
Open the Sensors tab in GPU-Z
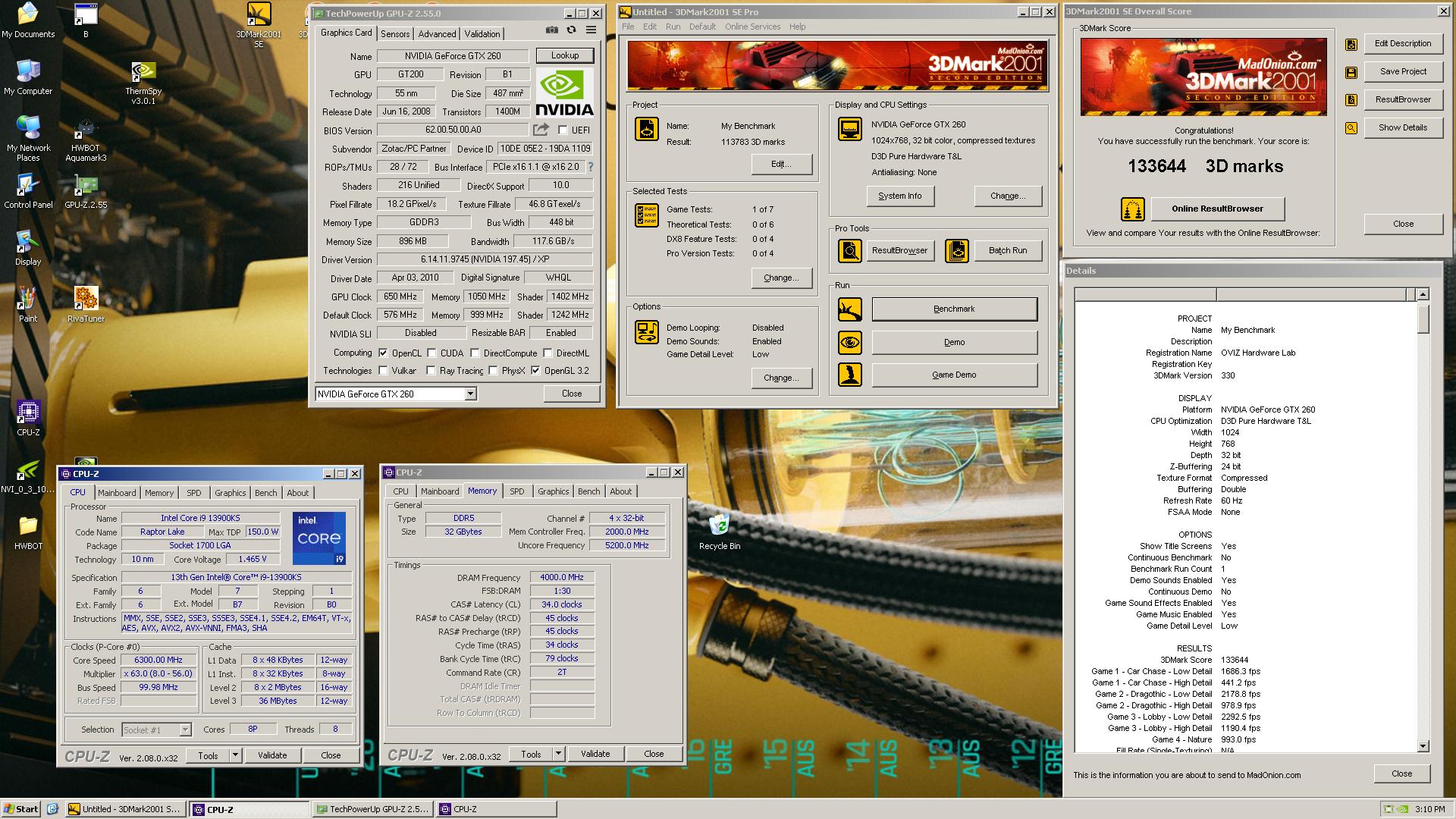395,34
